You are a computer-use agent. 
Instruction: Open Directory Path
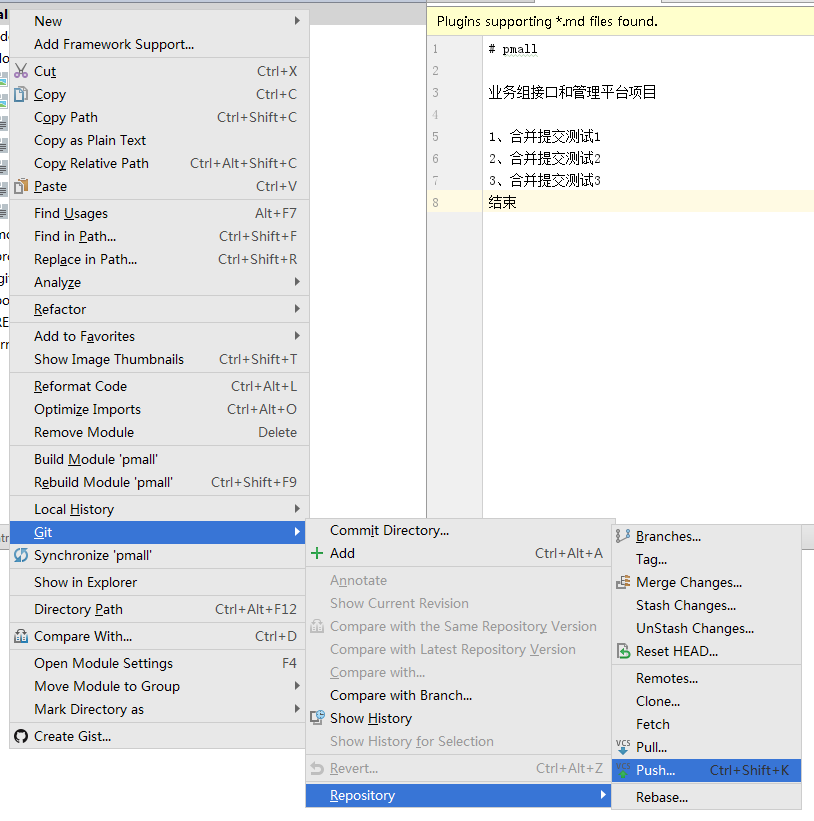(x=159, y=609)
